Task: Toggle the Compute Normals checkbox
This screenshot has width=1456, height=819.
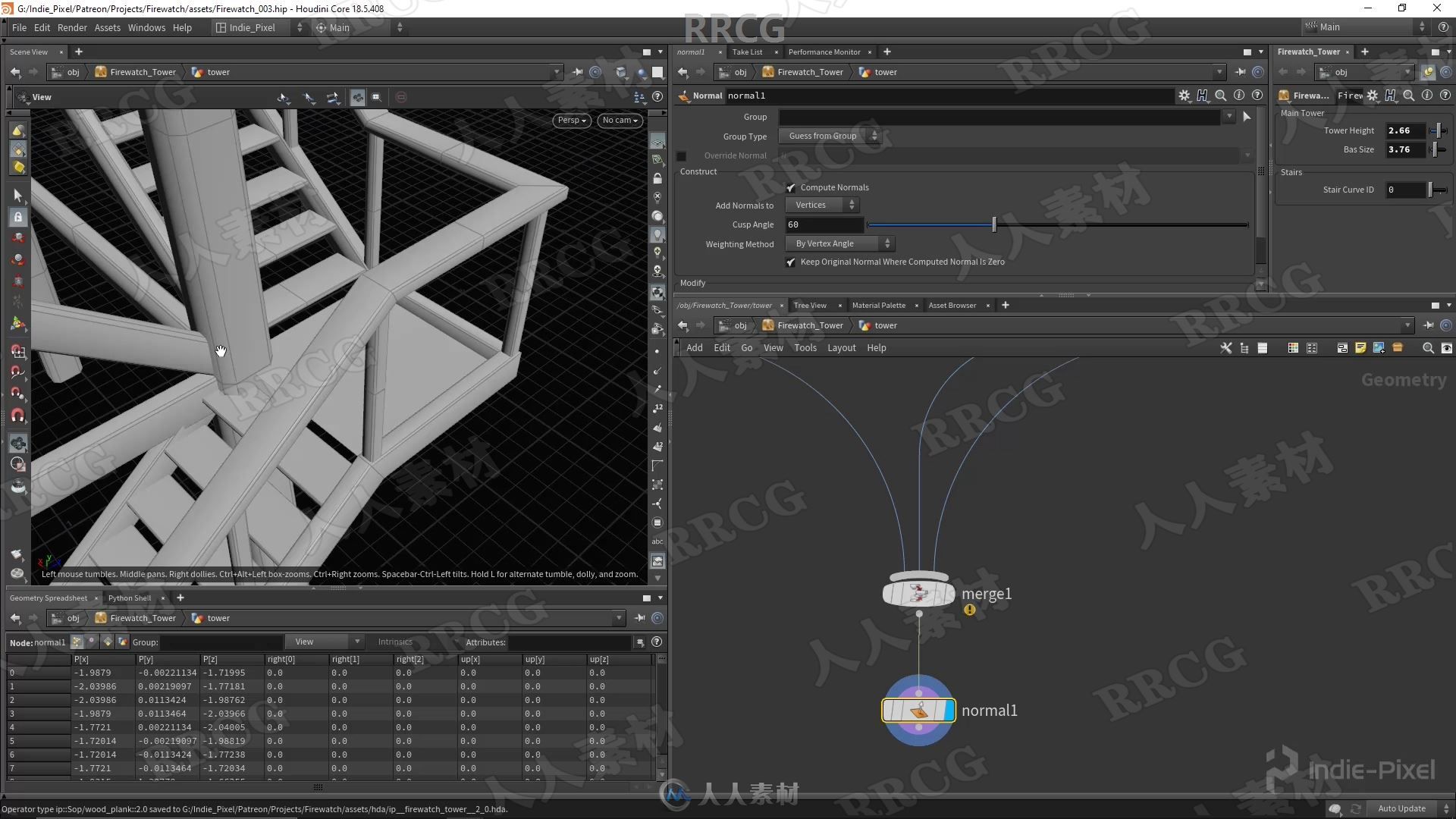Action: 791,187
